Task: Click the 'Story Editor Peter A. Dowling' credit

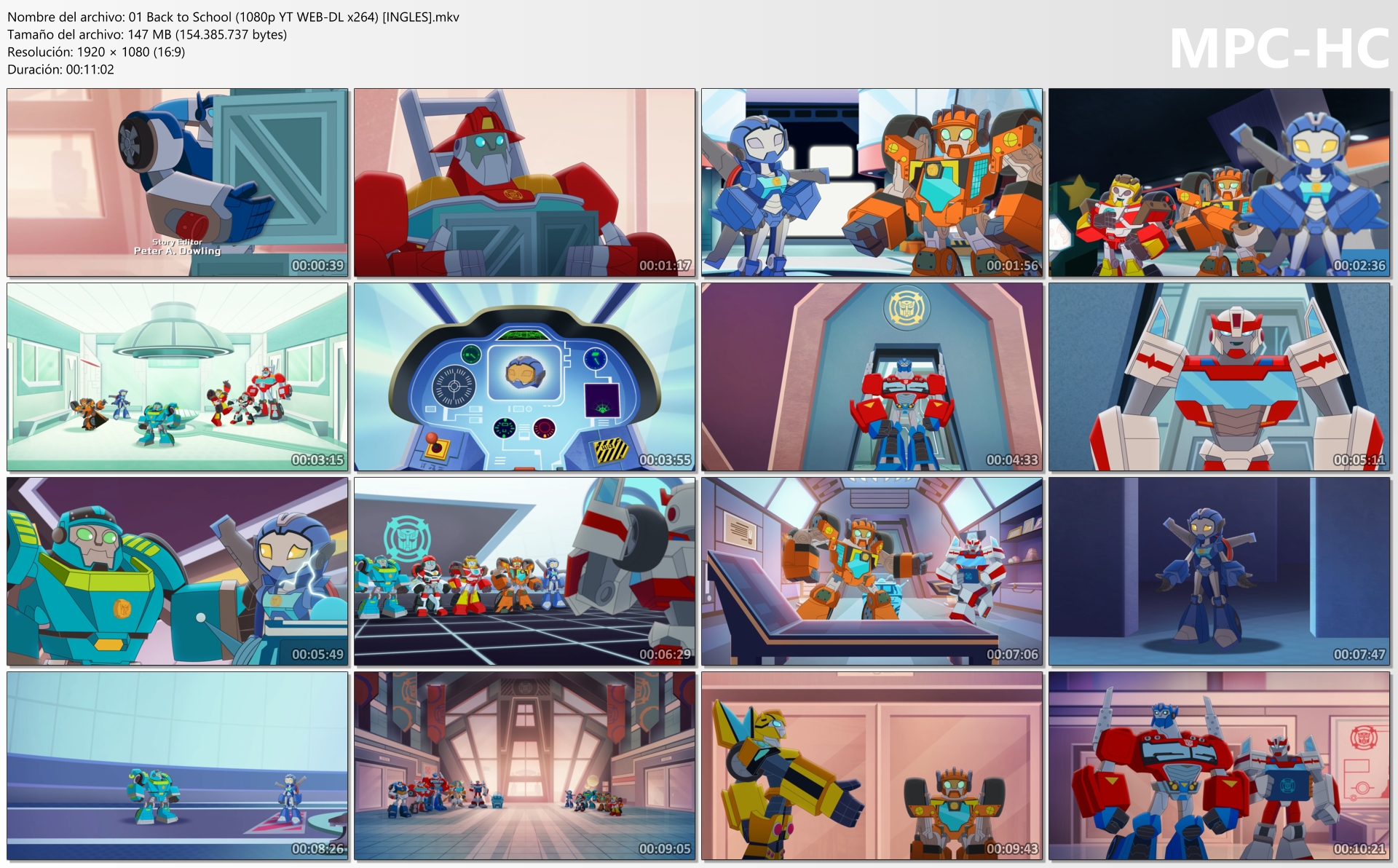Action: [177, 247]
